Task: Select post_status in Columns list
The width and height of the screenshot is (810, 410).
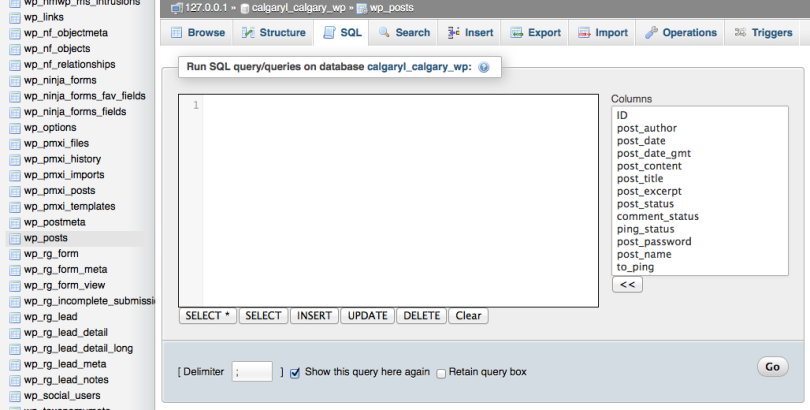Action: pos(699,204)
